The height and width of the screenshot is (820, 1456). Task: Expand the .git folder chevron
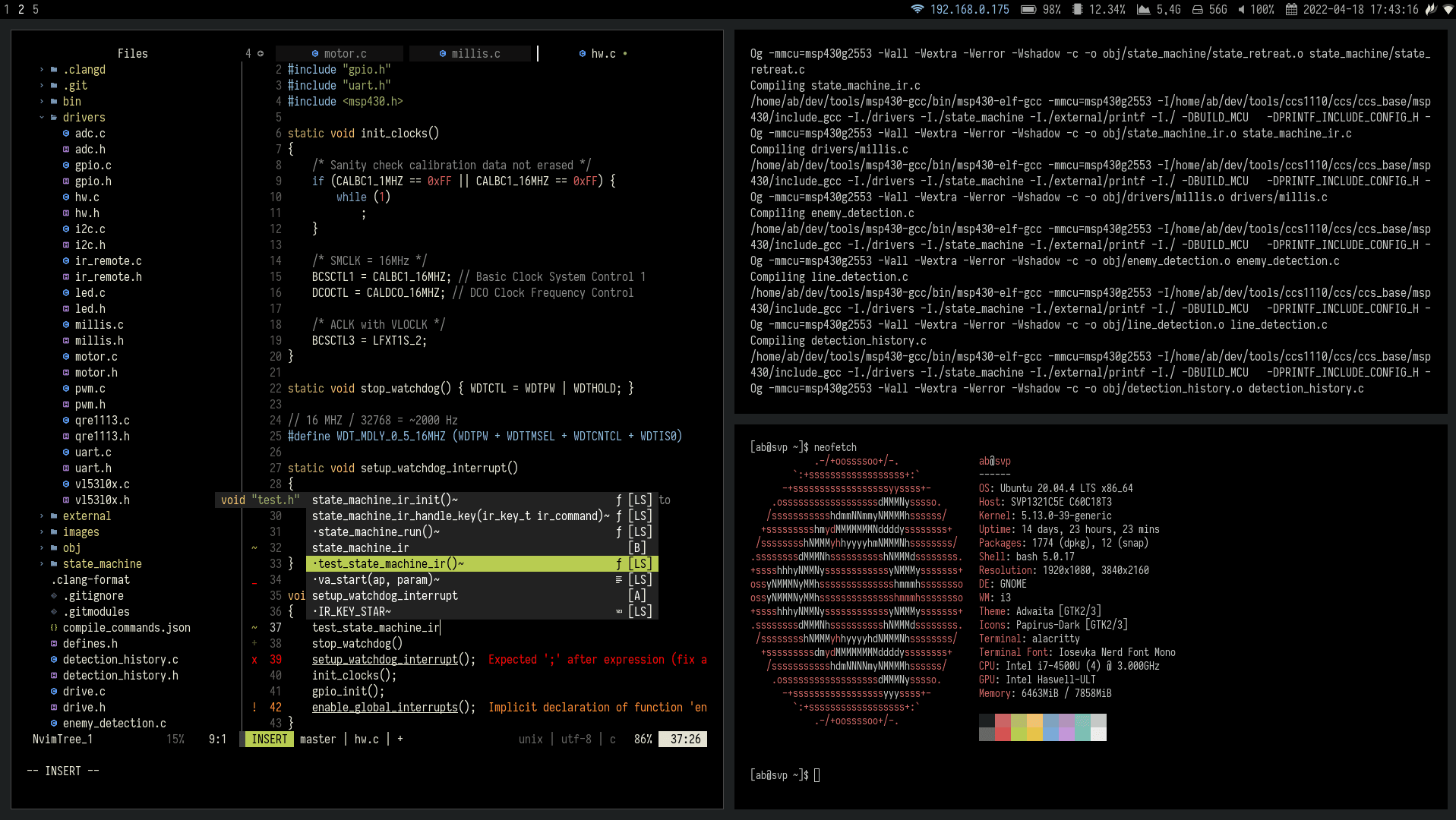coord(42,85)
